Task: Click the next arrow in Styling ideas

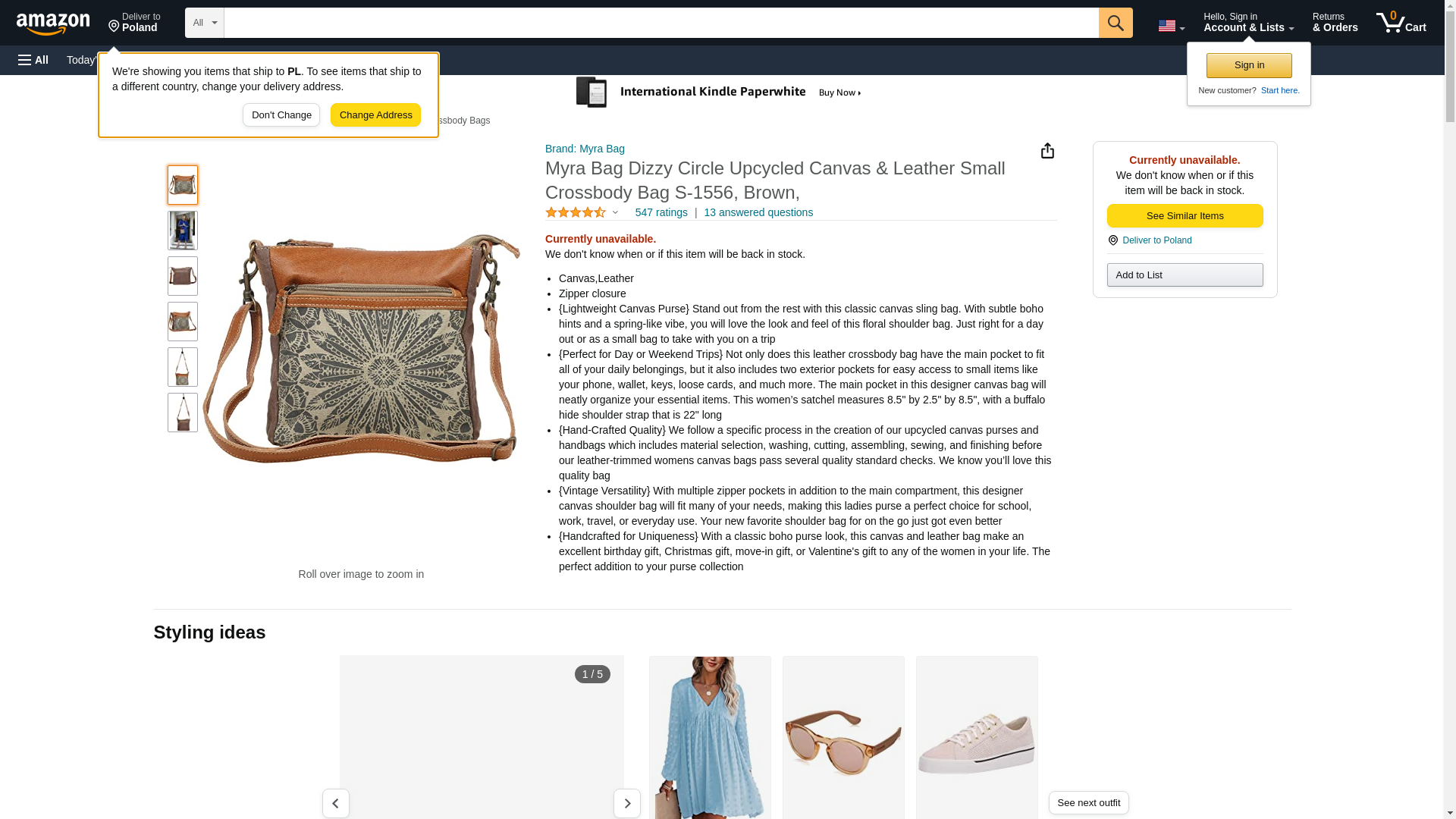Action: pyautogui.click(x=627, y=803)
